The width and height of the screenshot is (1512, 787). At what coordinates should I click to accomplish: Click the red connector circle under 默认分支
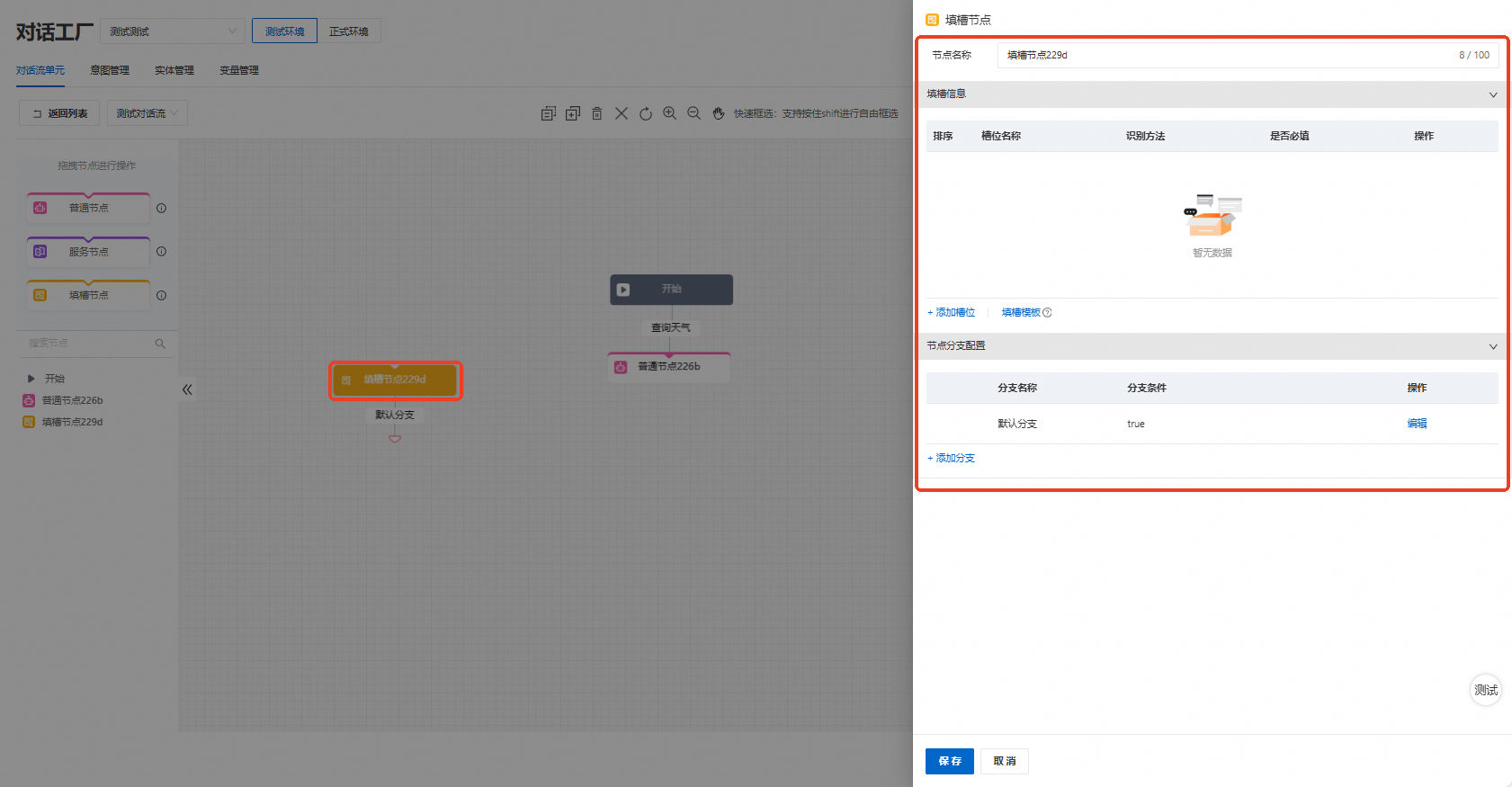click(395, 437)
